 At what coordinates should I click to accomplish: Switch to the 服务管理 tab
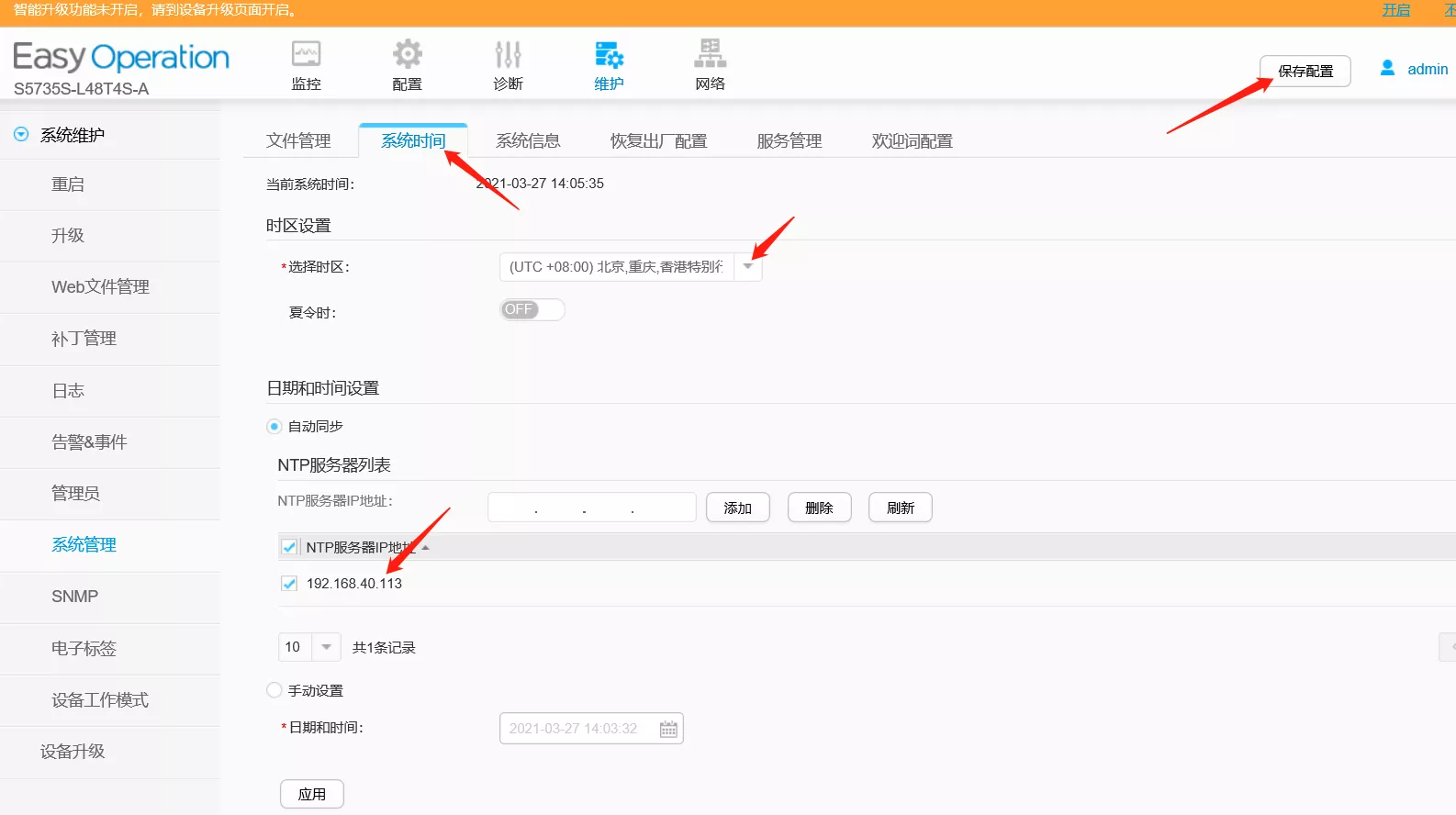[x=789, y=141]
